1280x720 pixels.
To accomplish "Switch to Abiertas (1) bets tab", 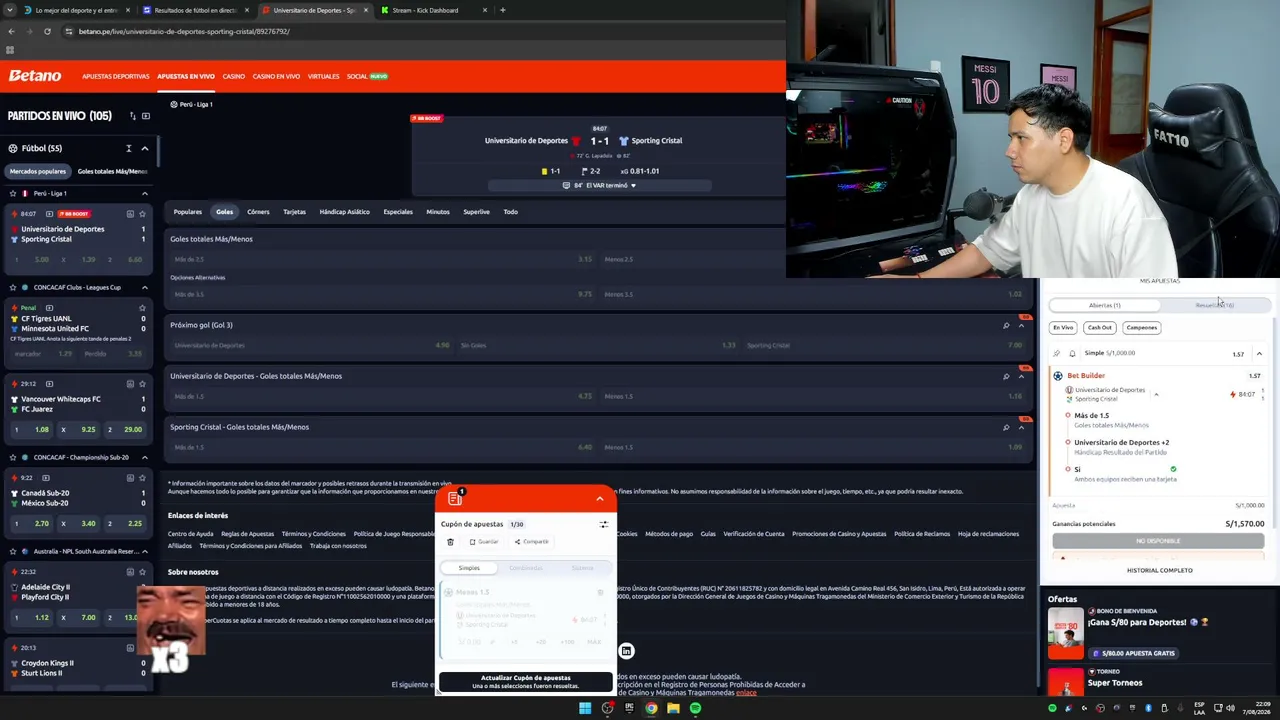I will pos(1104,305).
